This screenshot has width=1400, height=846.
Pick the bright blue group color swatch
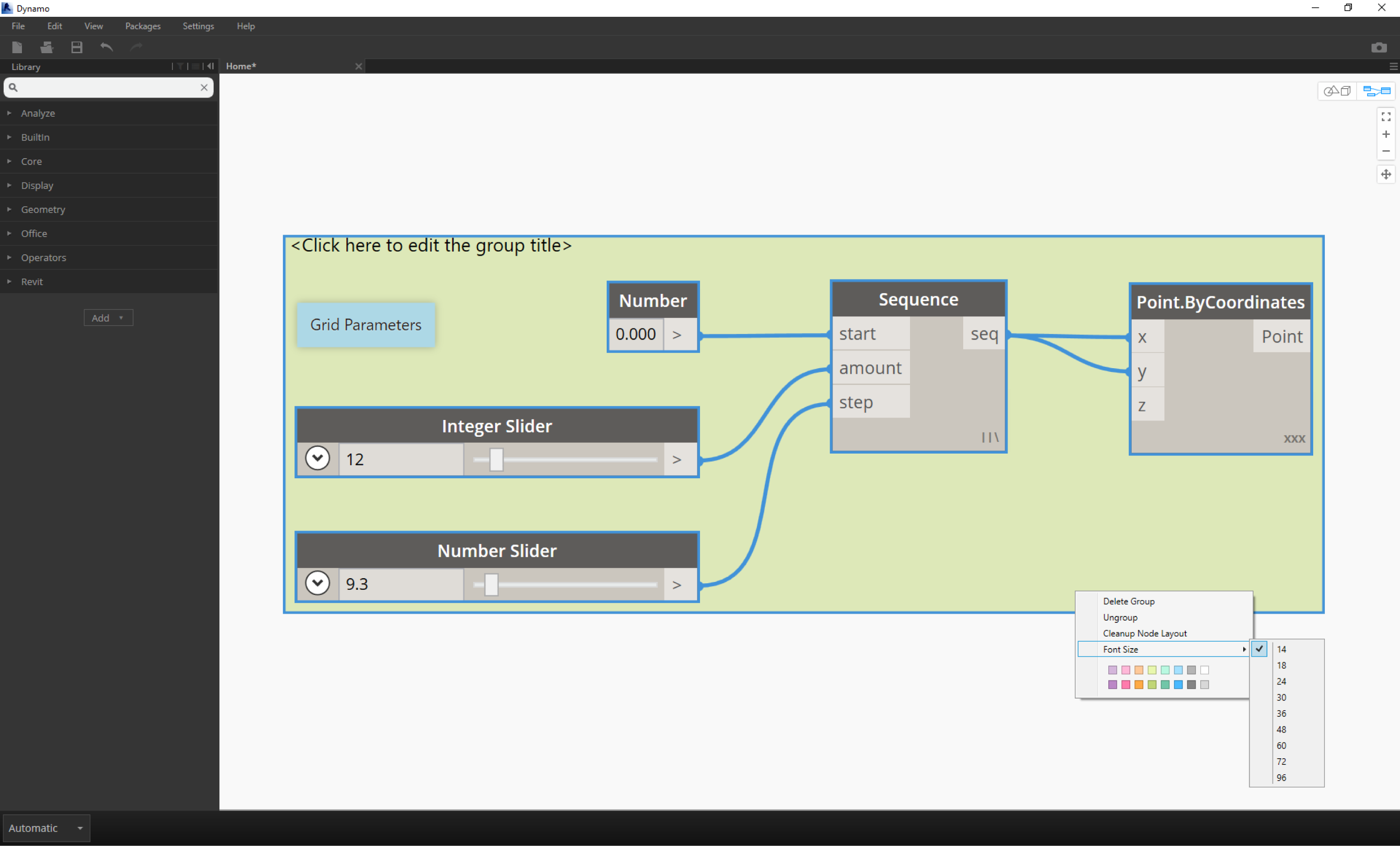click(x=1178, y=685)
